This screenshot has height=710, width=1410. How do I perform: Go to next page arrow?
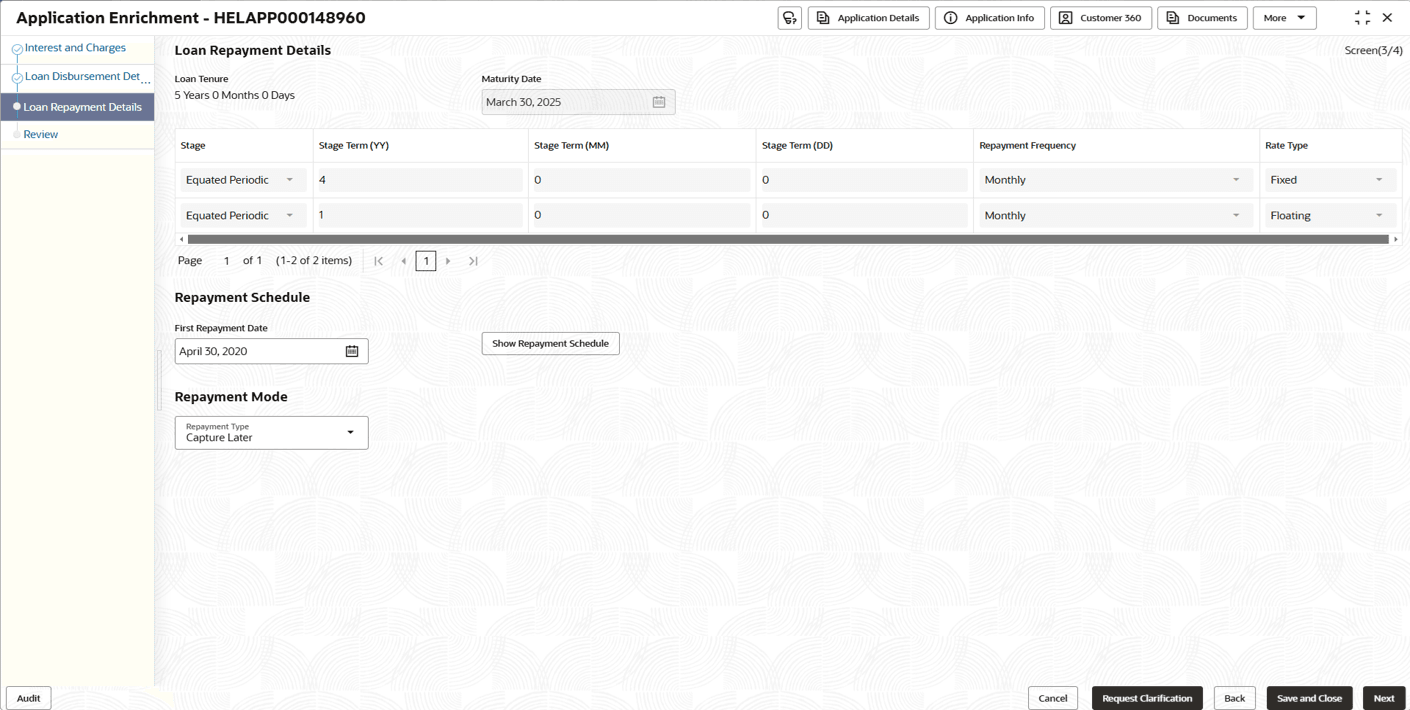(448, 261)
